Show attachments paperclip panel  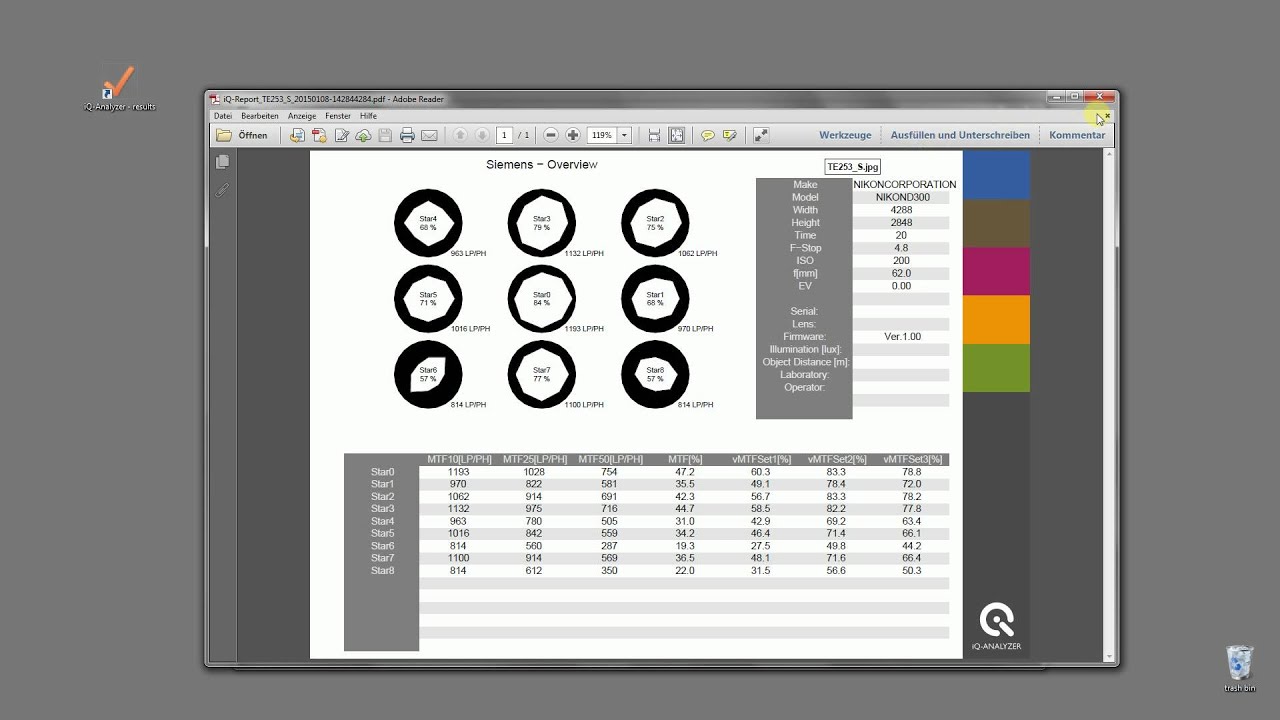222,189
